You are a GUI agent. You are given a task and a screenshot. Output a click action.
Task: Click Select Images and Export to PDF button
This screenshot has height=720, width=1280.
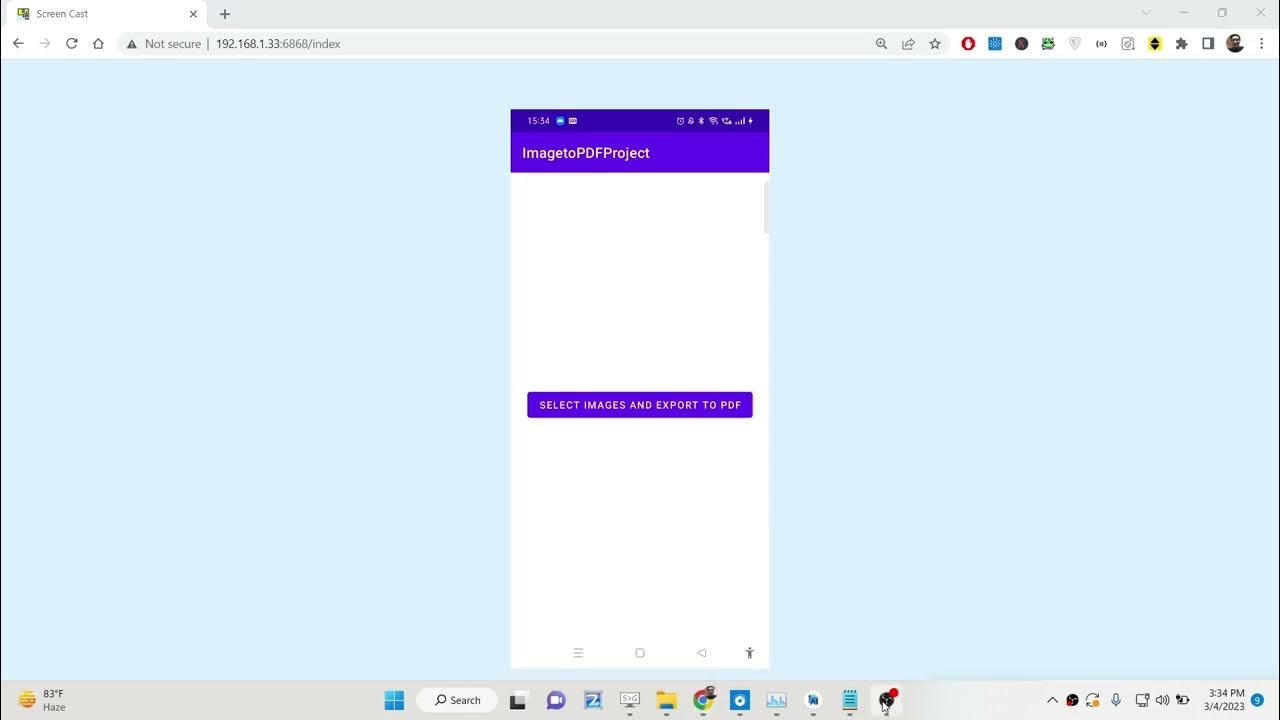click(x=639, y=405)
